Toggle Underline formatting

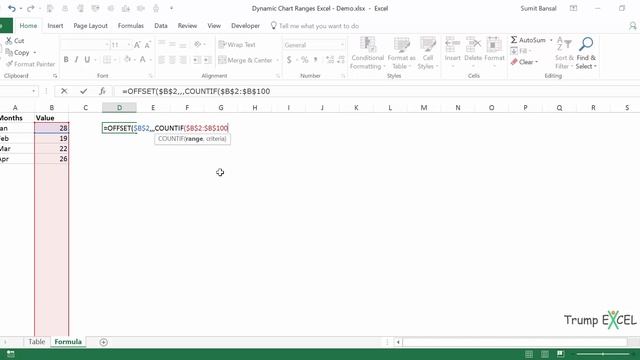pyautogui.click(x=87, y=60)
